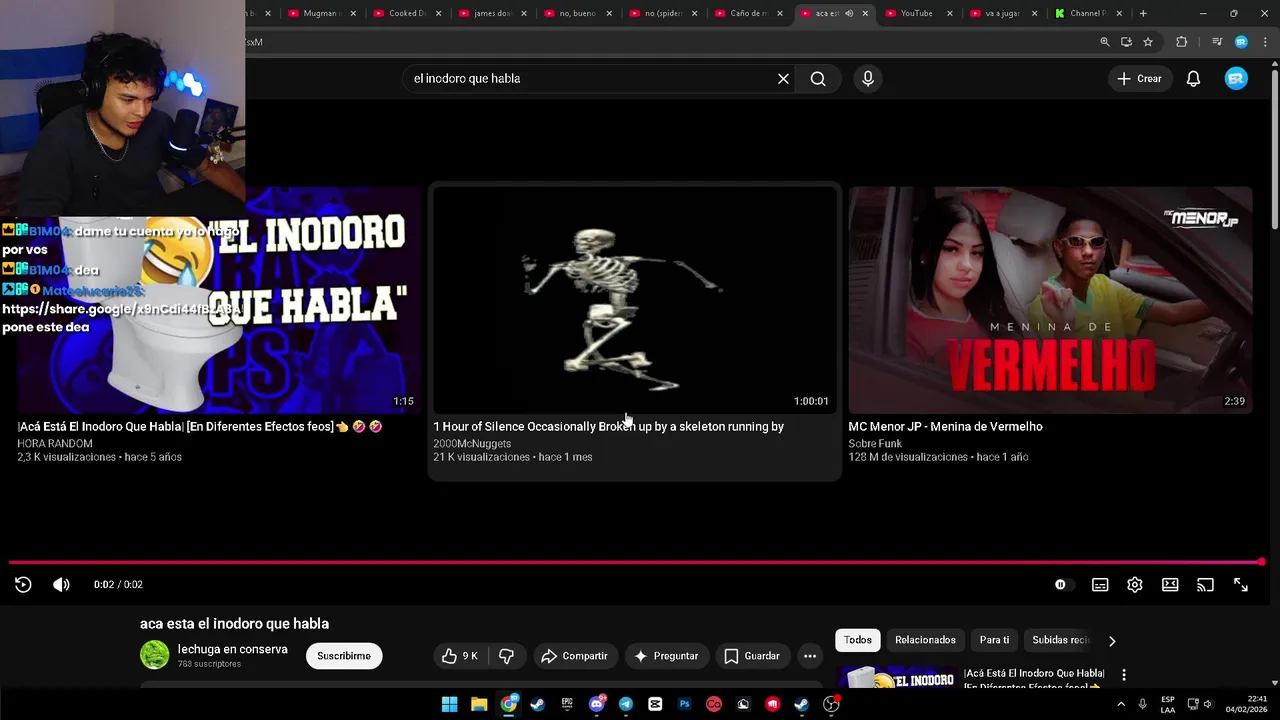Screen dimensions: 1280x720
Task: Select the Relacionados filter chip
Action: point(925,640)
